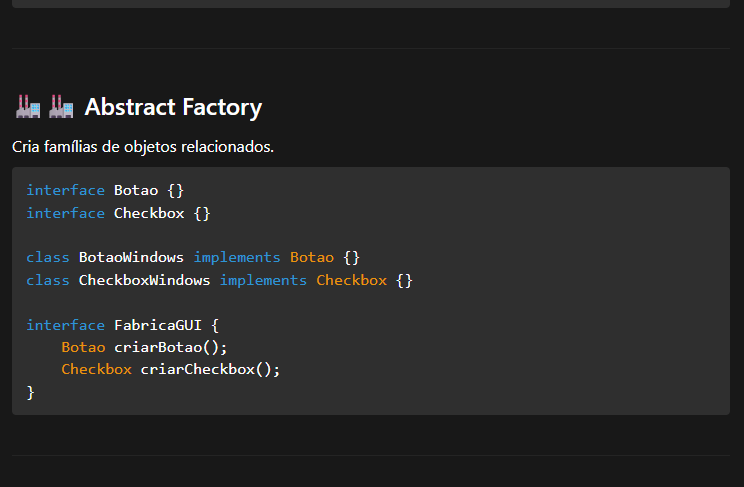Place cursor on 'interface Checkbox {}' code line
Viewport: 744px width, 487px height.
(118, 213)
